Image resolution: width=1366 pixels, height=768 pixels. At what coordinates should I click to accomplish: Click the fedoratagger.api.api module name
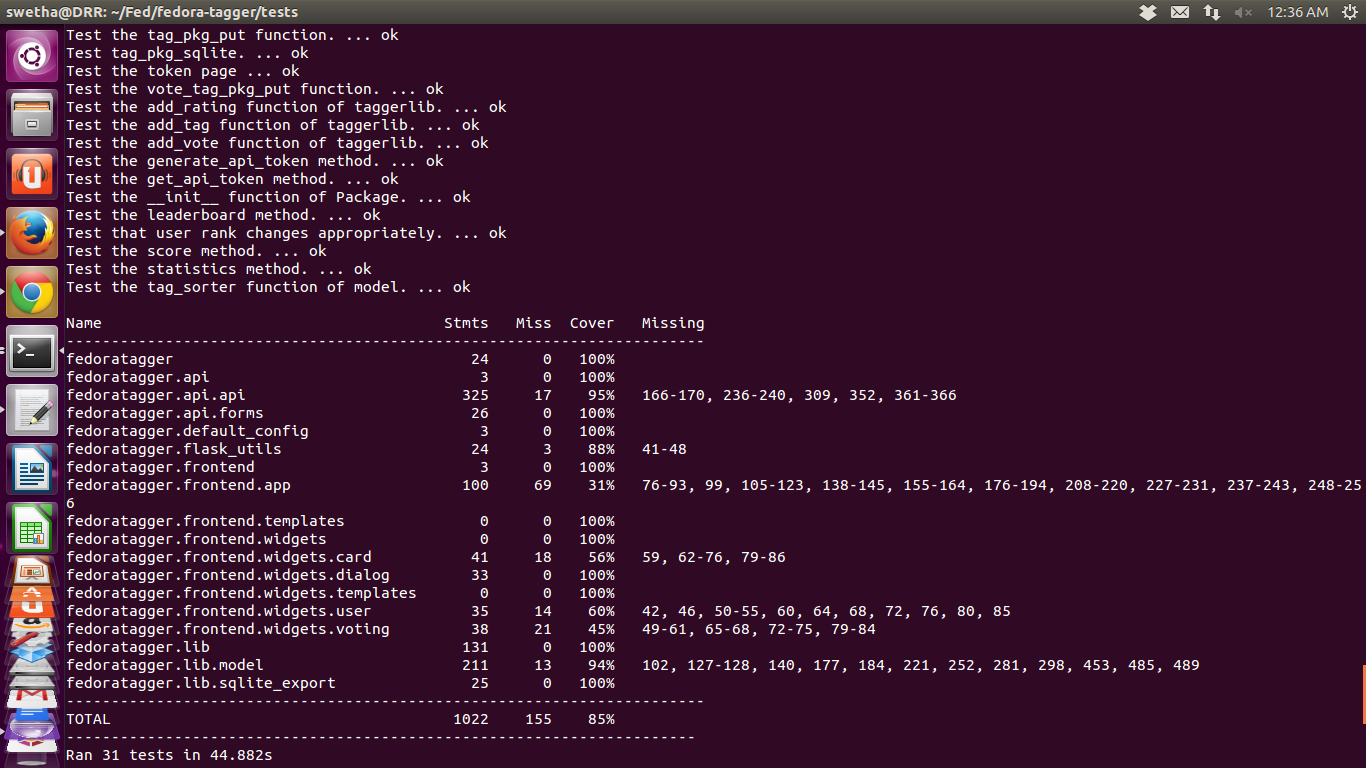coord(155,395)
